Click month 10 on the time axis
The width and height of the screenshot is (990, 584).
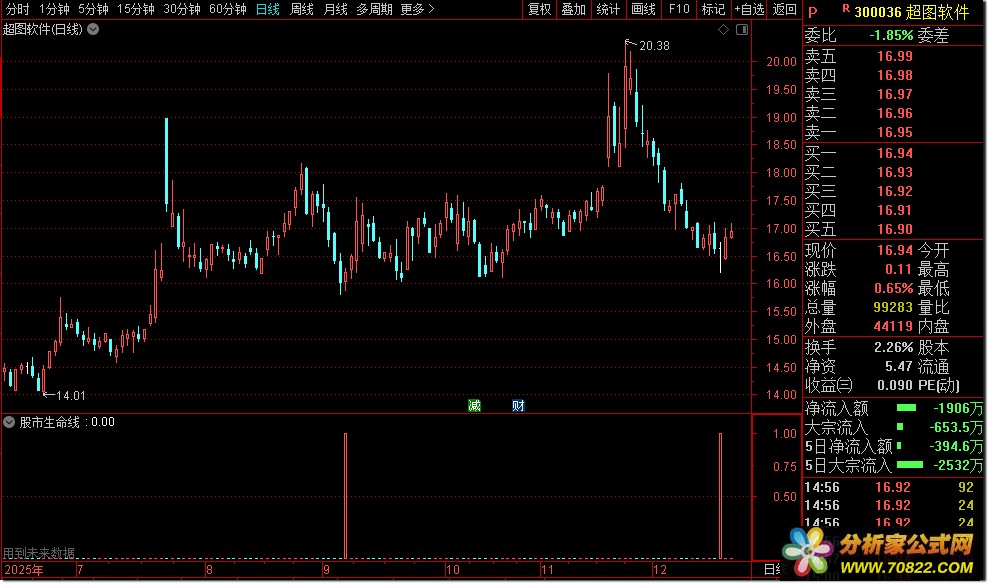(x=453, y=570)
